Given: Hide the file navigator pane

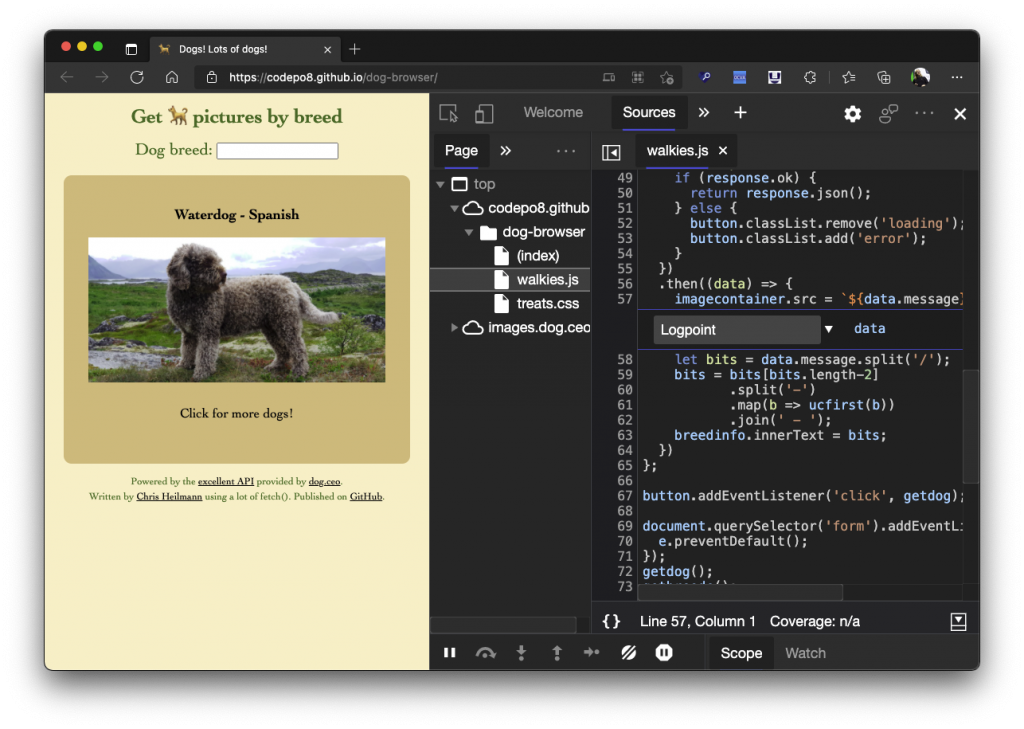Looking at the screenshot, I should click(x=611, y=152).
